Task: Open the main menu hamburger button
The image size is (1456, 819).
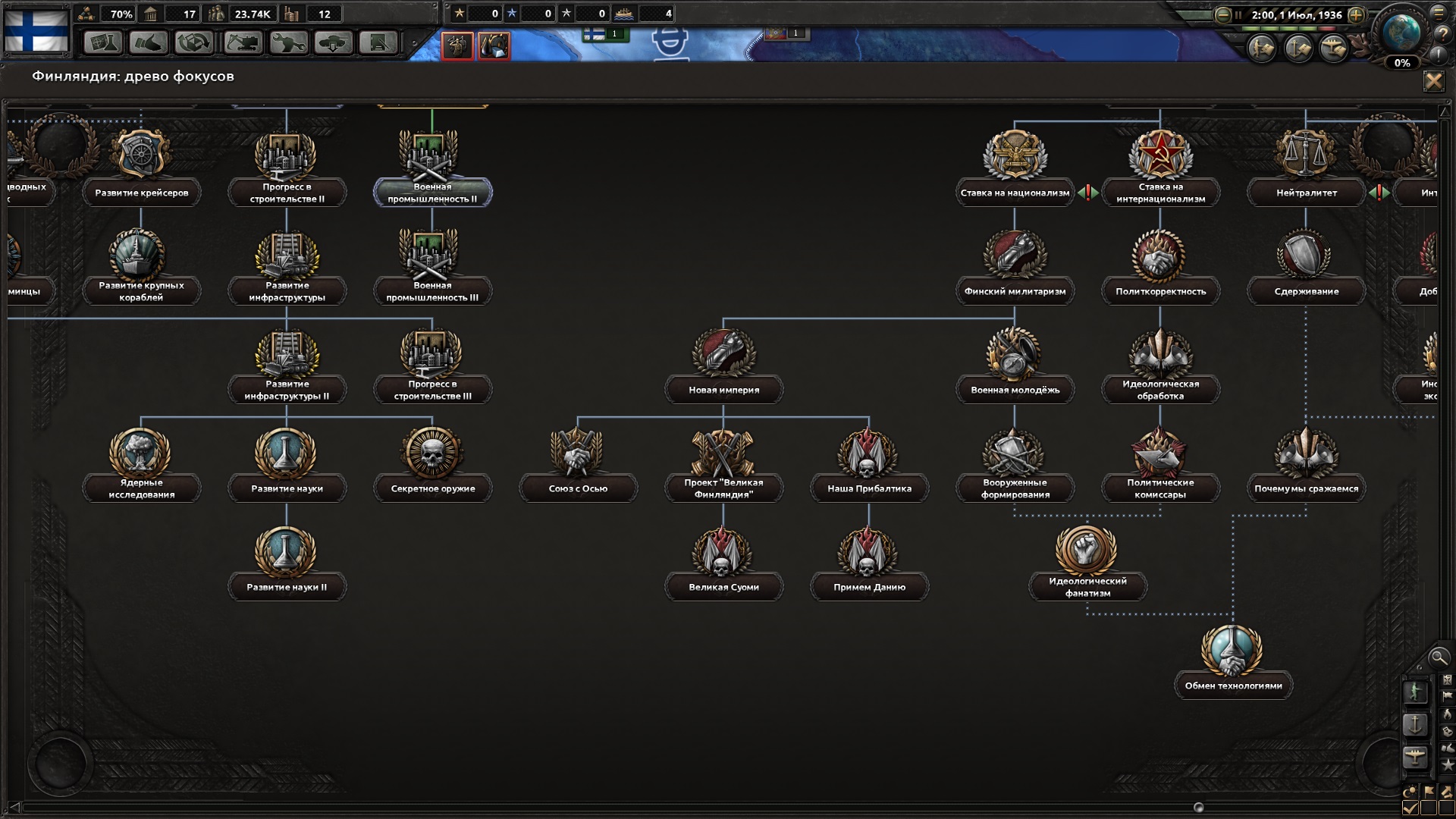Action: 1439,13
